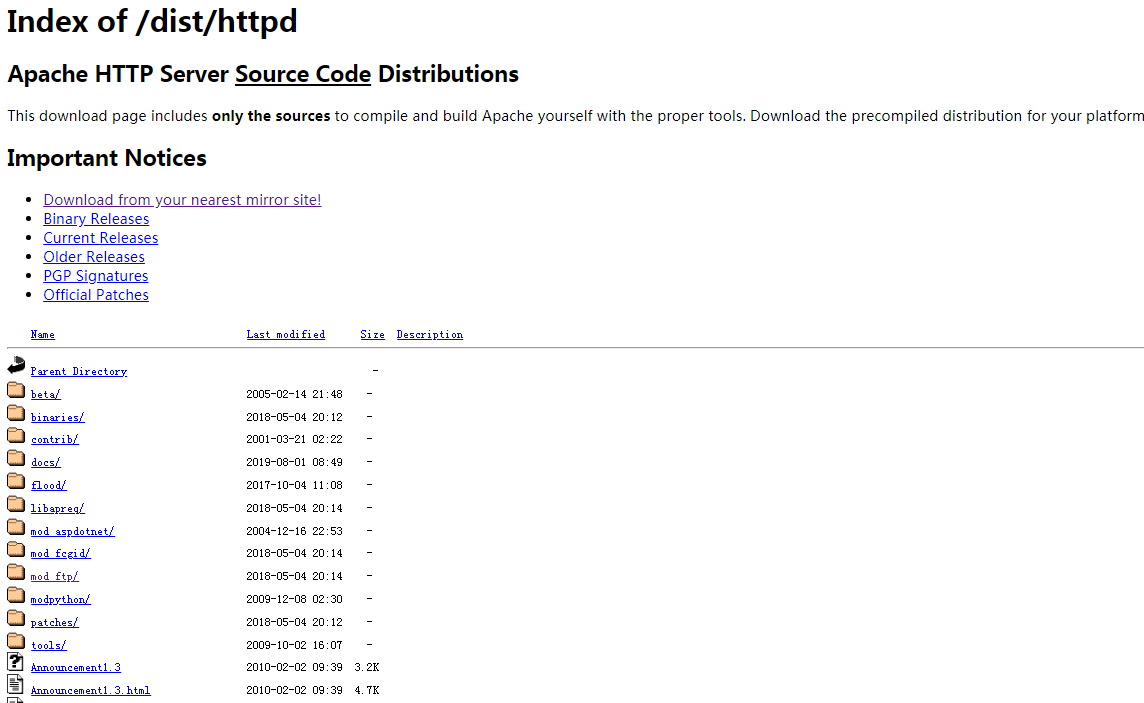Click the date 2004-12-16 22:53
Screen dimensions: 1144x703
pyautogui.click(x=294, y=532)
